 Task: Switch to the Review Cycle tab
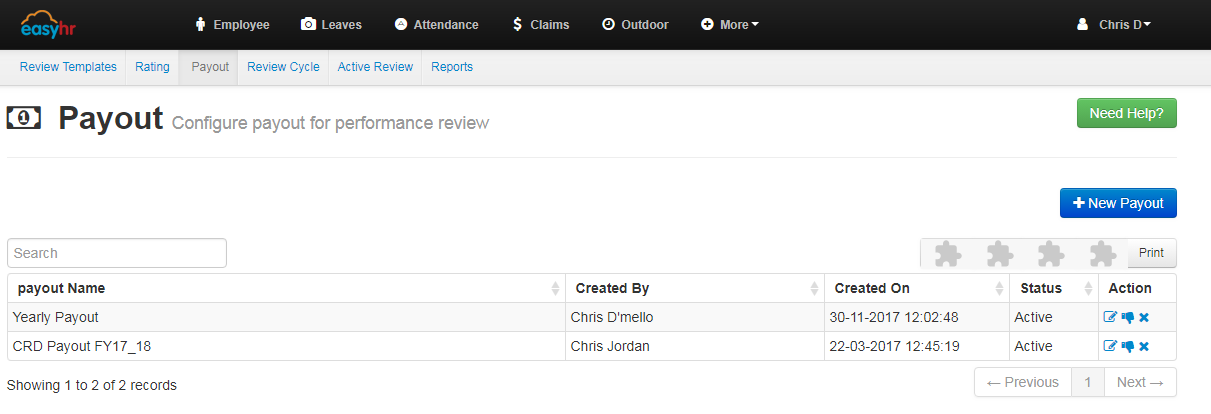[283, 67]
